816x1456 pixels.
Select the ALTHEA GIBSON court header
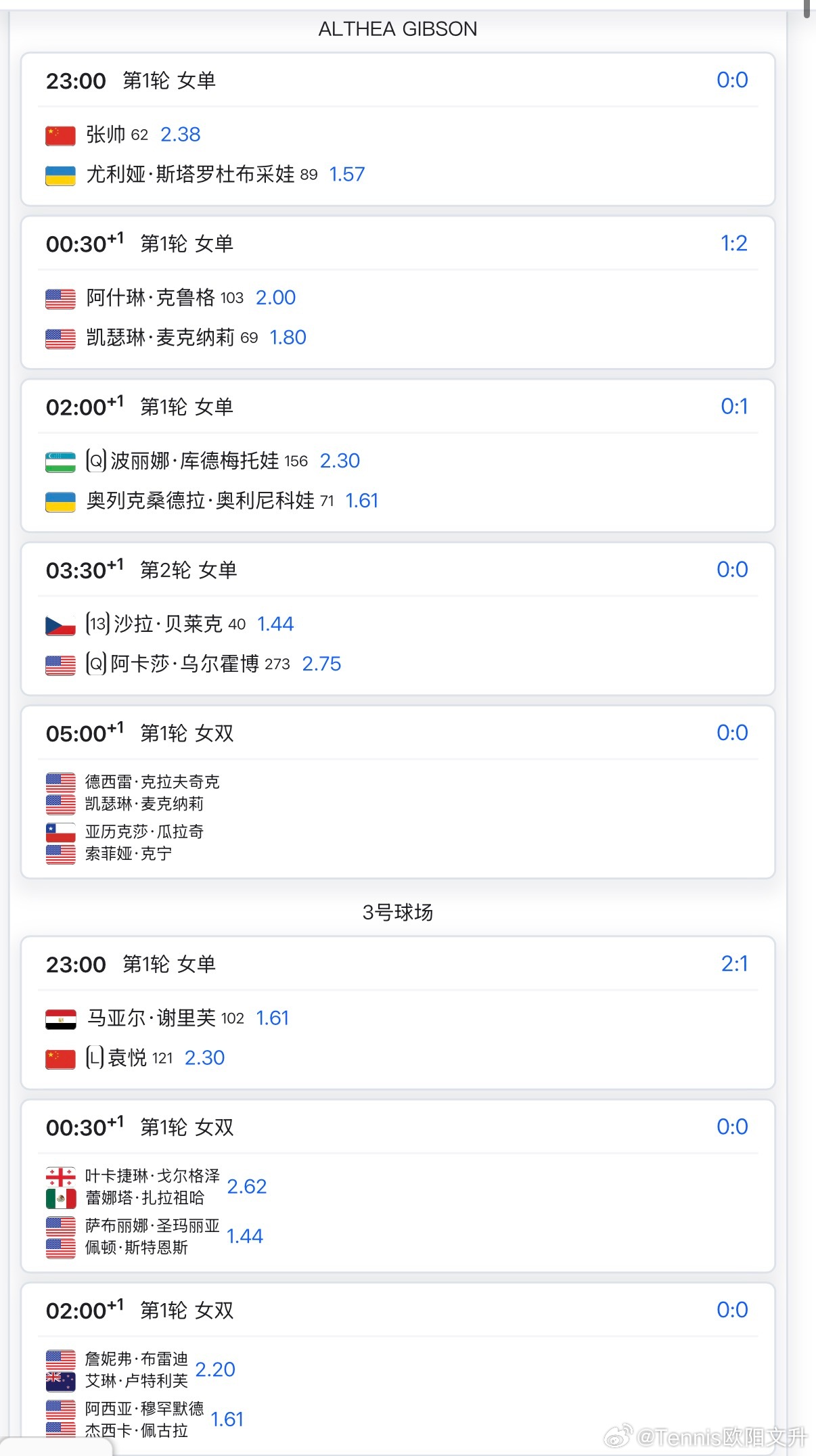coord(398,29)
